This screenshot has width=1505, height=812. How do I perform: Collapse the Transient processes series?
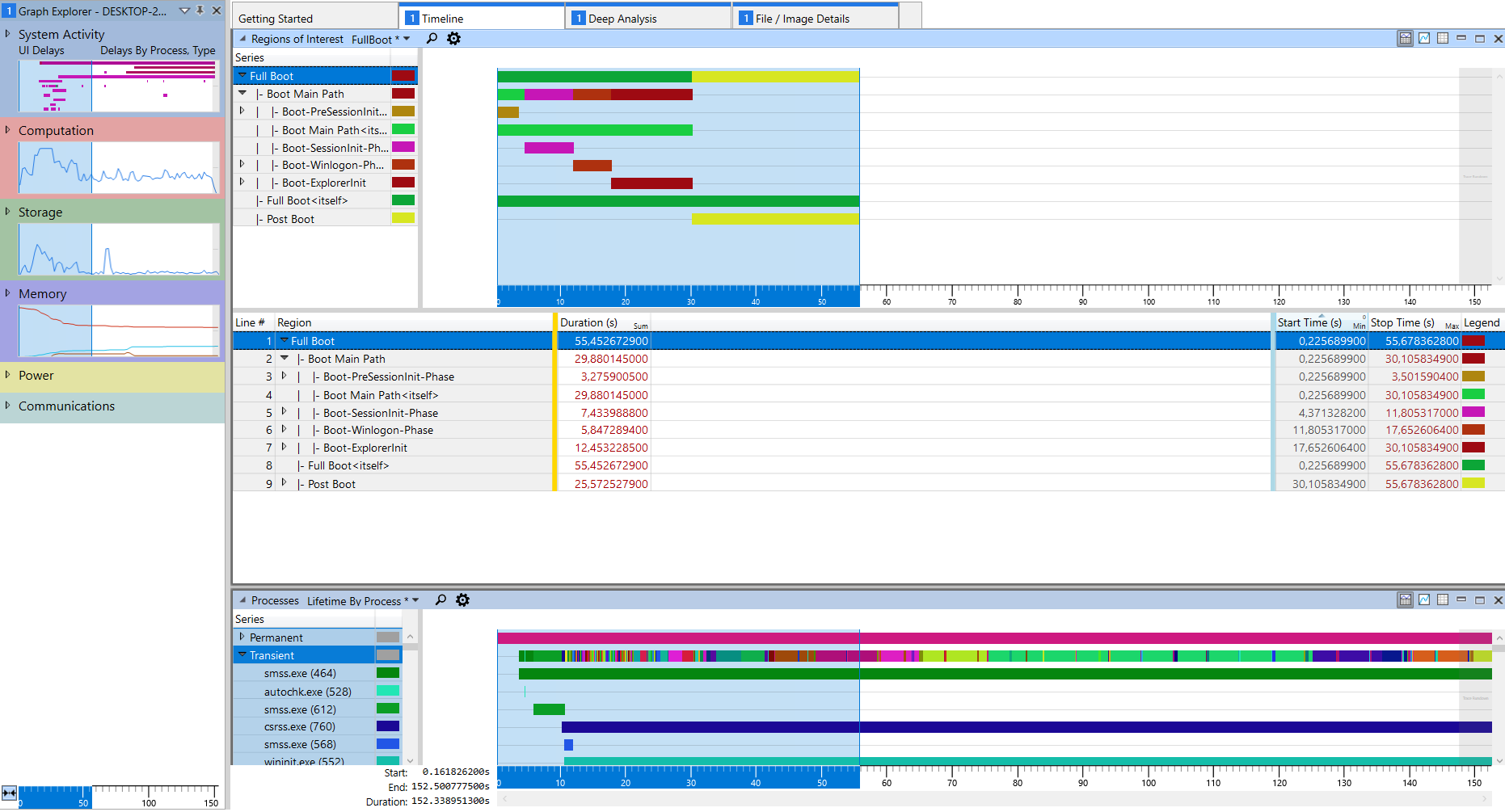[242, 654]
